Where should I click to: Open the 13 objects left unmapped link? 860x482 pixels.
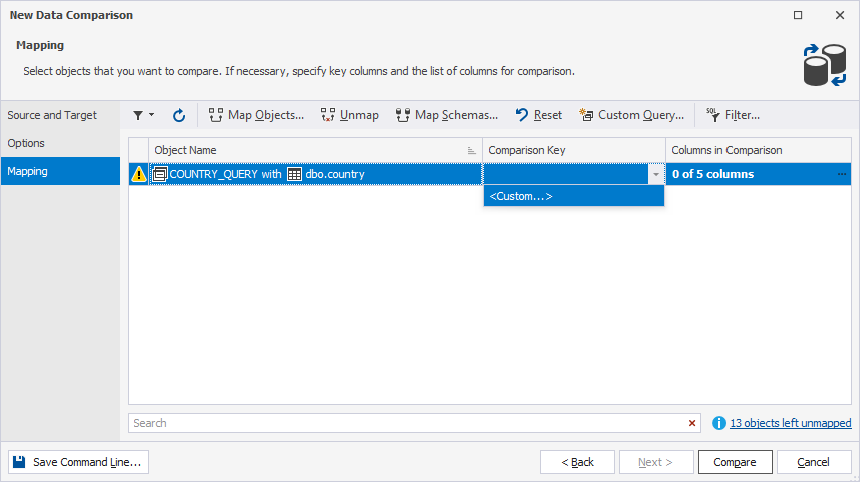tap(790, 423)
